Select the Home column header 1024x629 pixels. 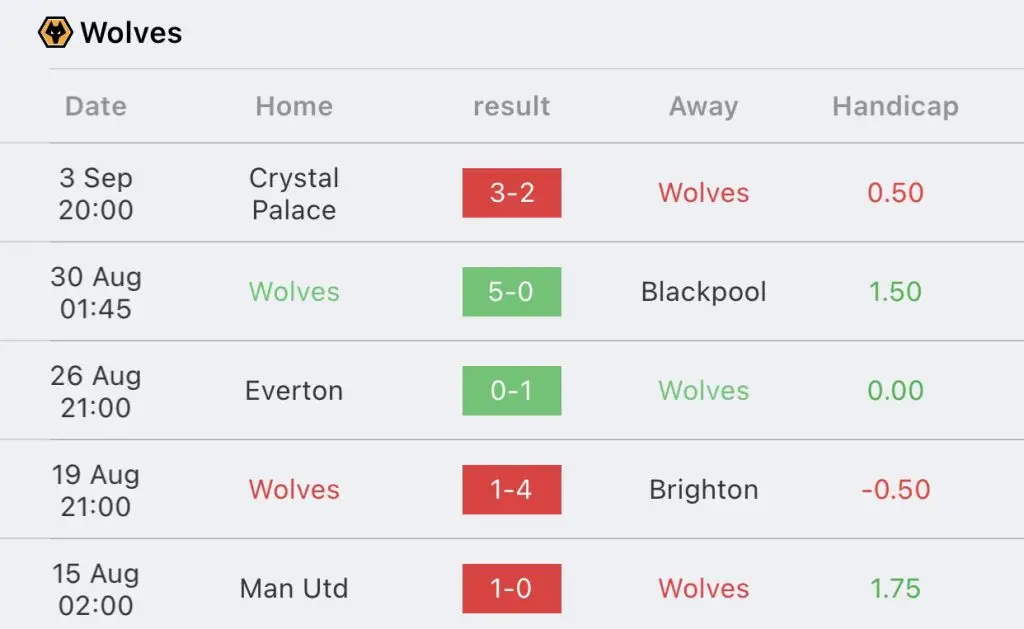point(294,106)
